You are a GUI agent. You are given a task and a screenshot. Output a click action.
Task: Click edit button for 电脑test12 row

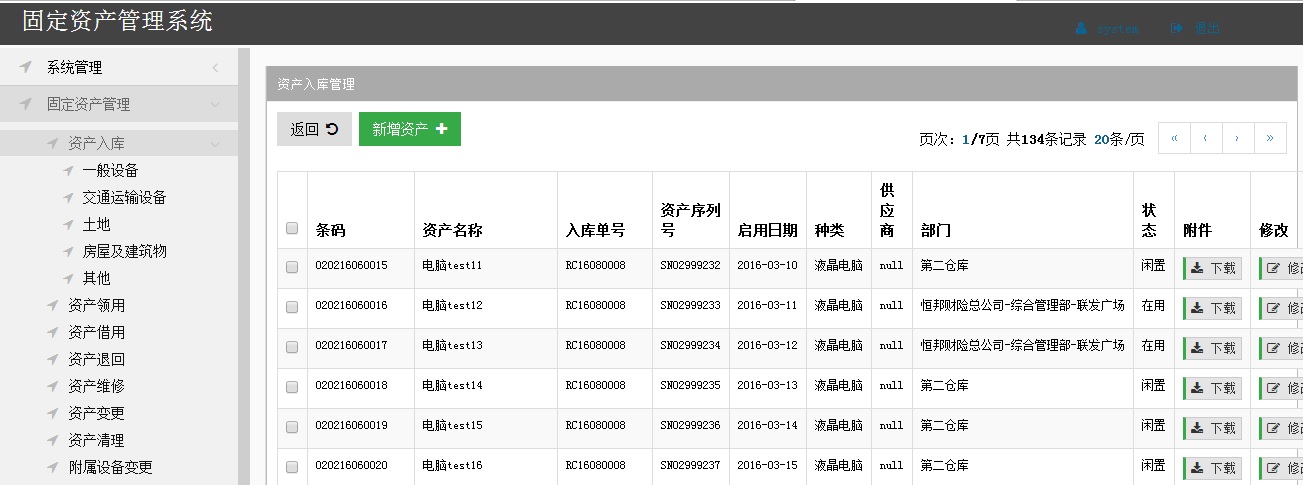pyautogui.click(x=1281, y=308)
